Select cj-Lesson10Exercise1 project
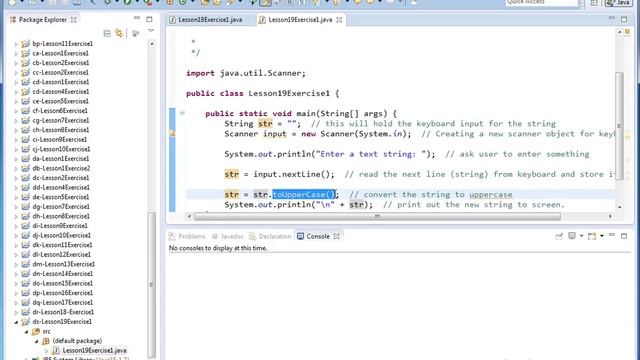 pos(61,149)
